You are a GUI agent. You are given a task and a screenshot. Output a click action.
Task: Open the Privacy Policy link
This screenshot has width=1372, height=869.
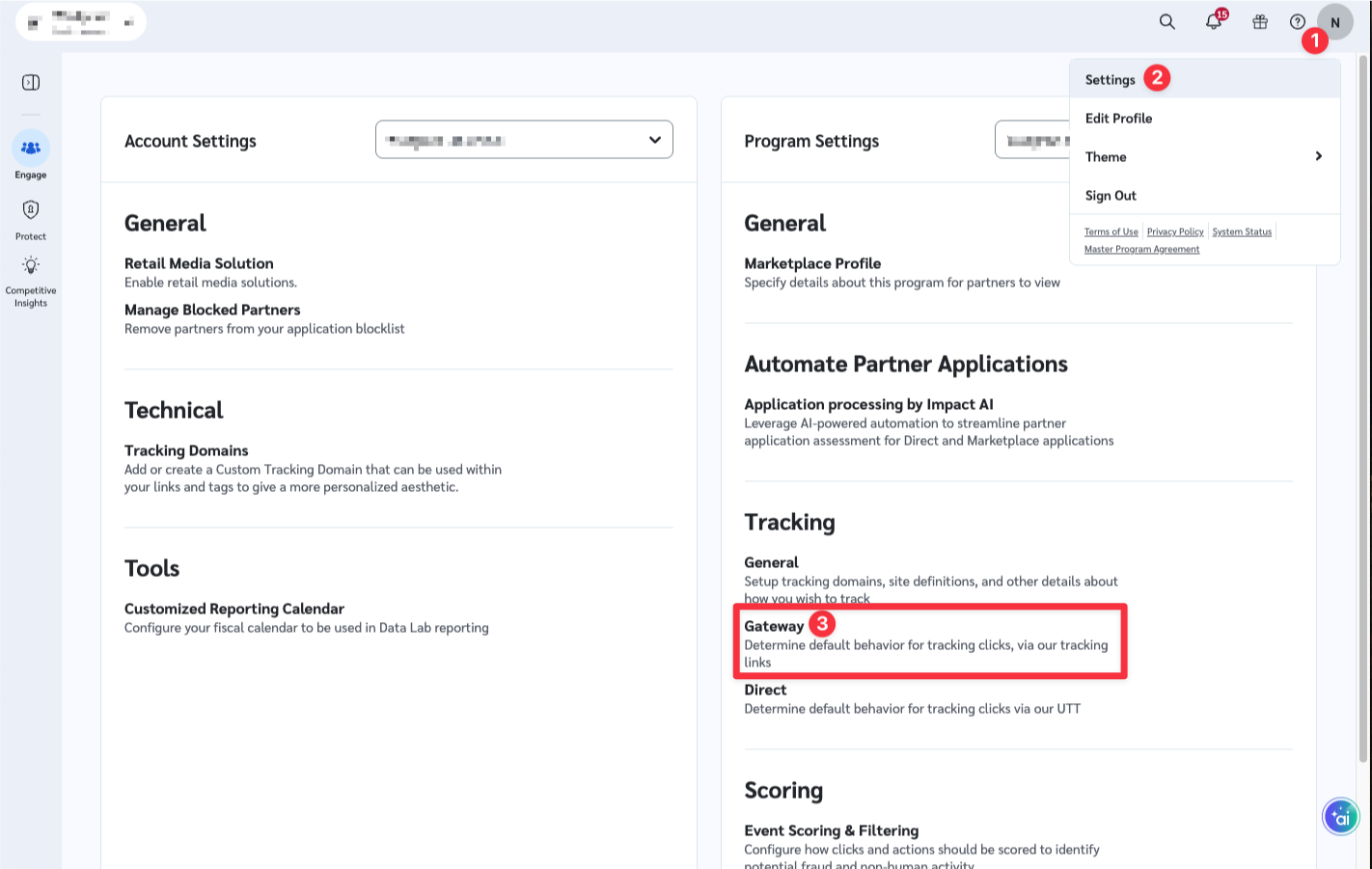point(1175,231)
